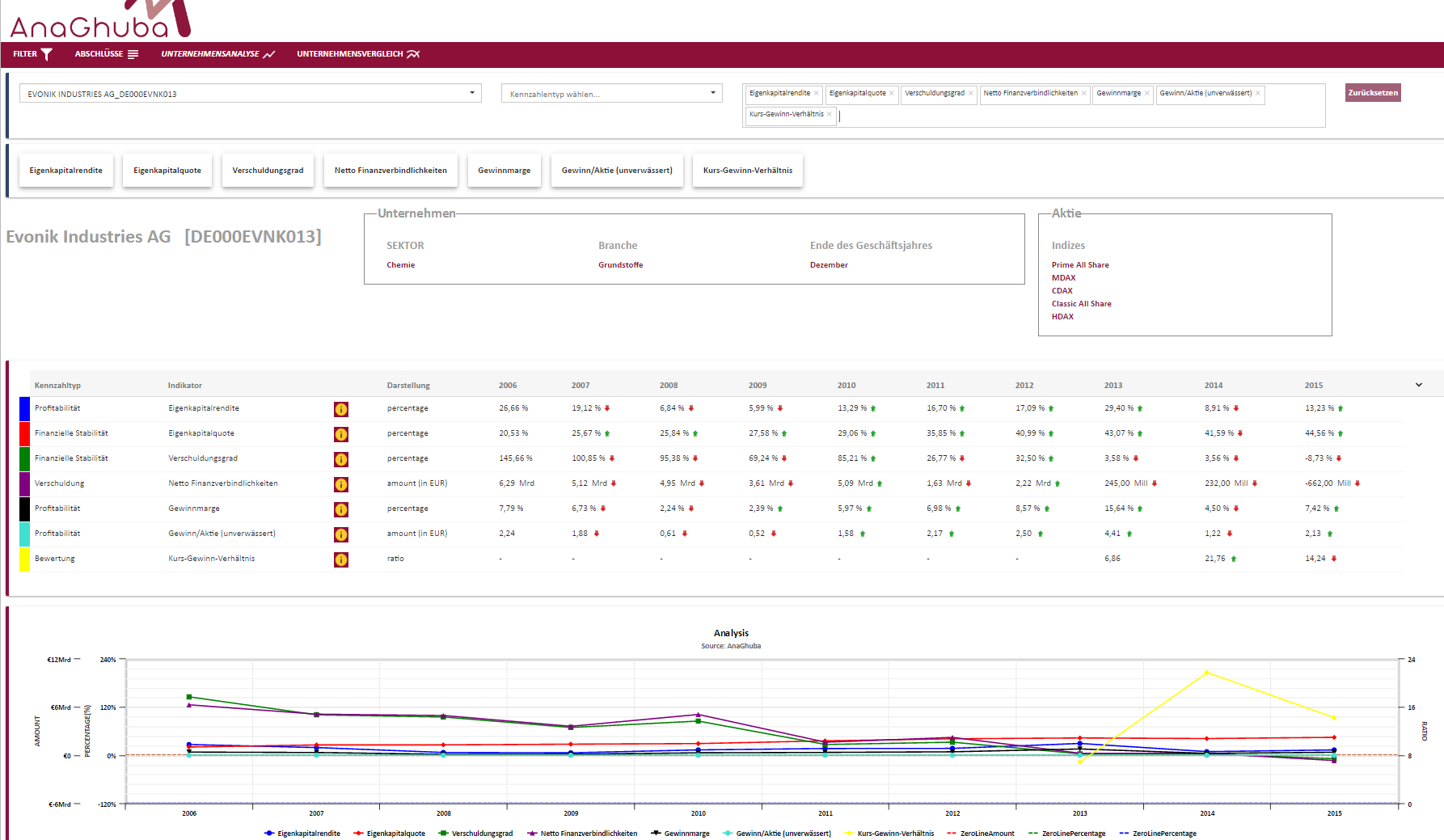This screenshot has width=1444, height=840.
Task: Remove the Eigenkapitalrendite tag with its x
Action: 816,94
